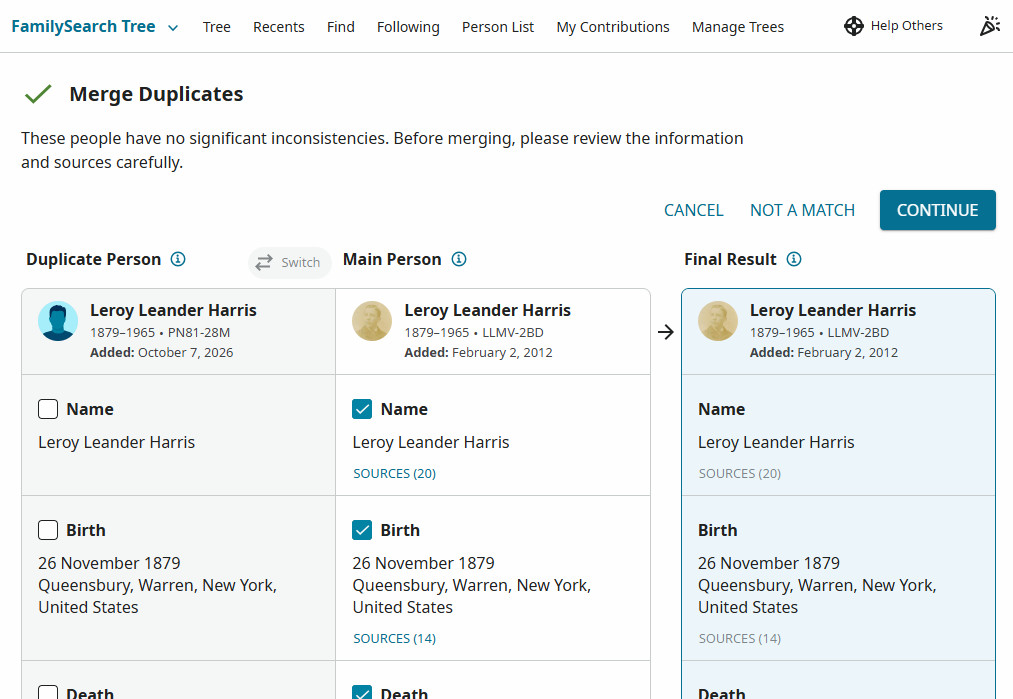The height and width of the screenshot is (699, 1013).
Task: Open Person List
Action: point(497,27)
